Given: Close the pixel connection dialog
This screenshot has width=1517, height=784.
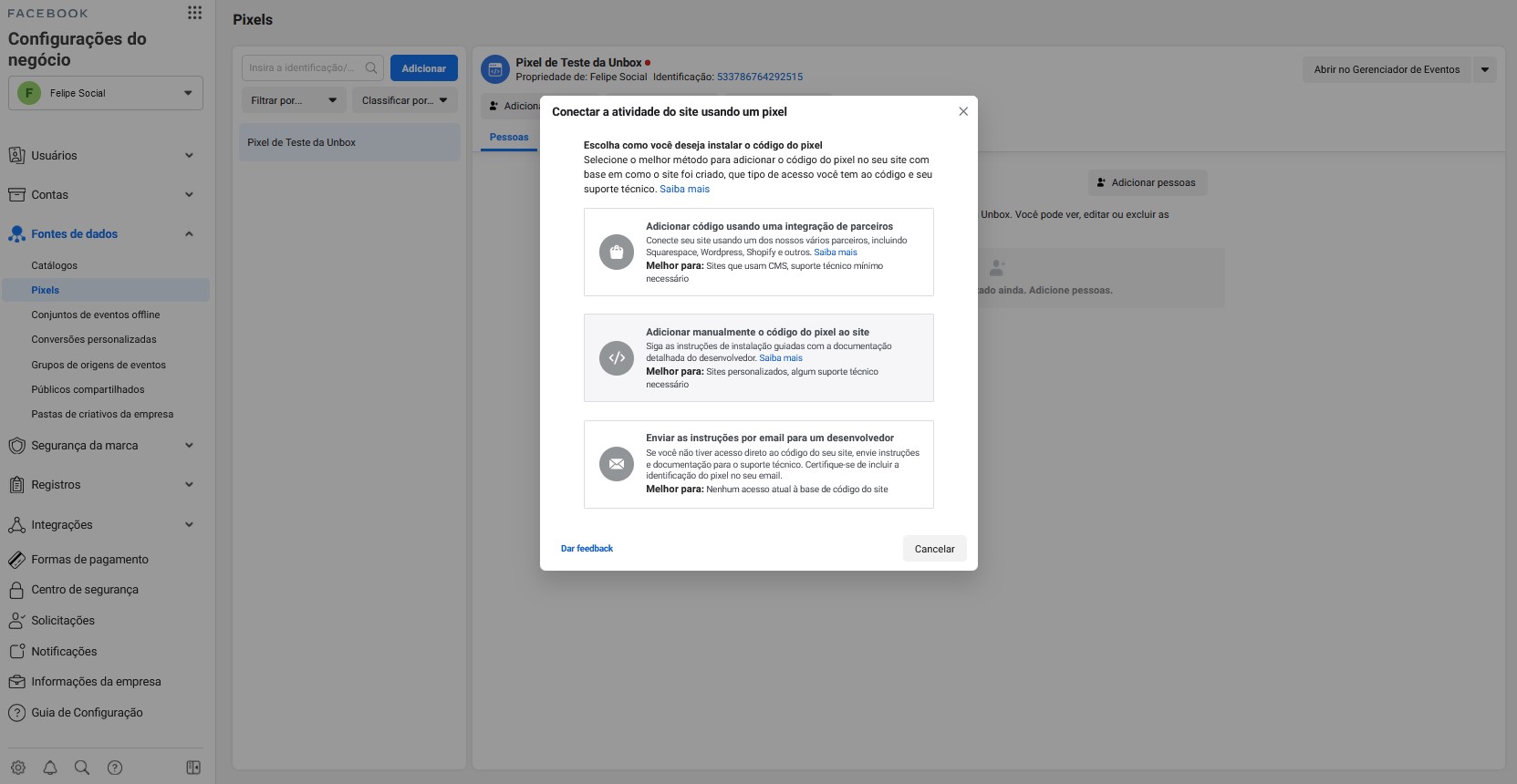Looking at the screenshot, I should point(963,111).
